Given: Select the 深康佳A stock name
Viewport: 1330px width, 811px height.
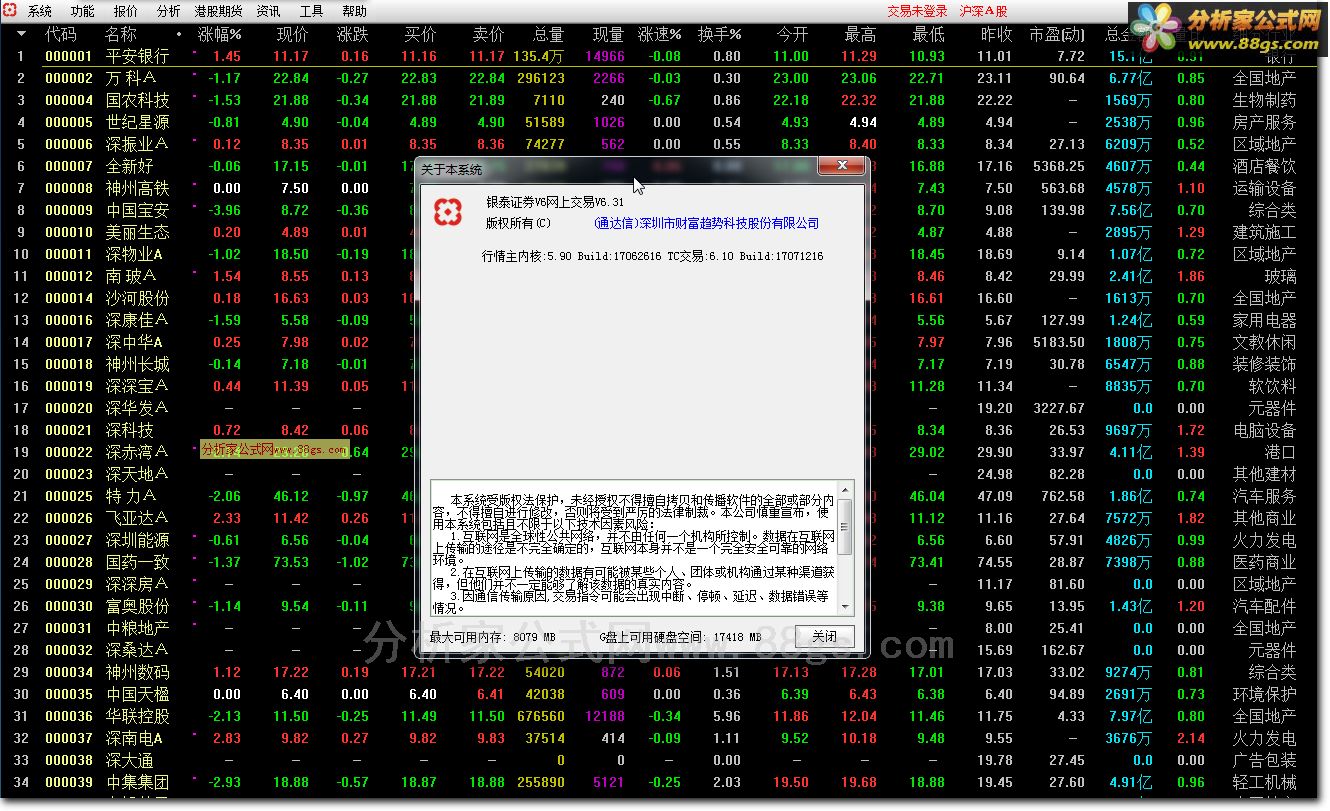Looking at the screenshot, I should (x=137, y=320).
